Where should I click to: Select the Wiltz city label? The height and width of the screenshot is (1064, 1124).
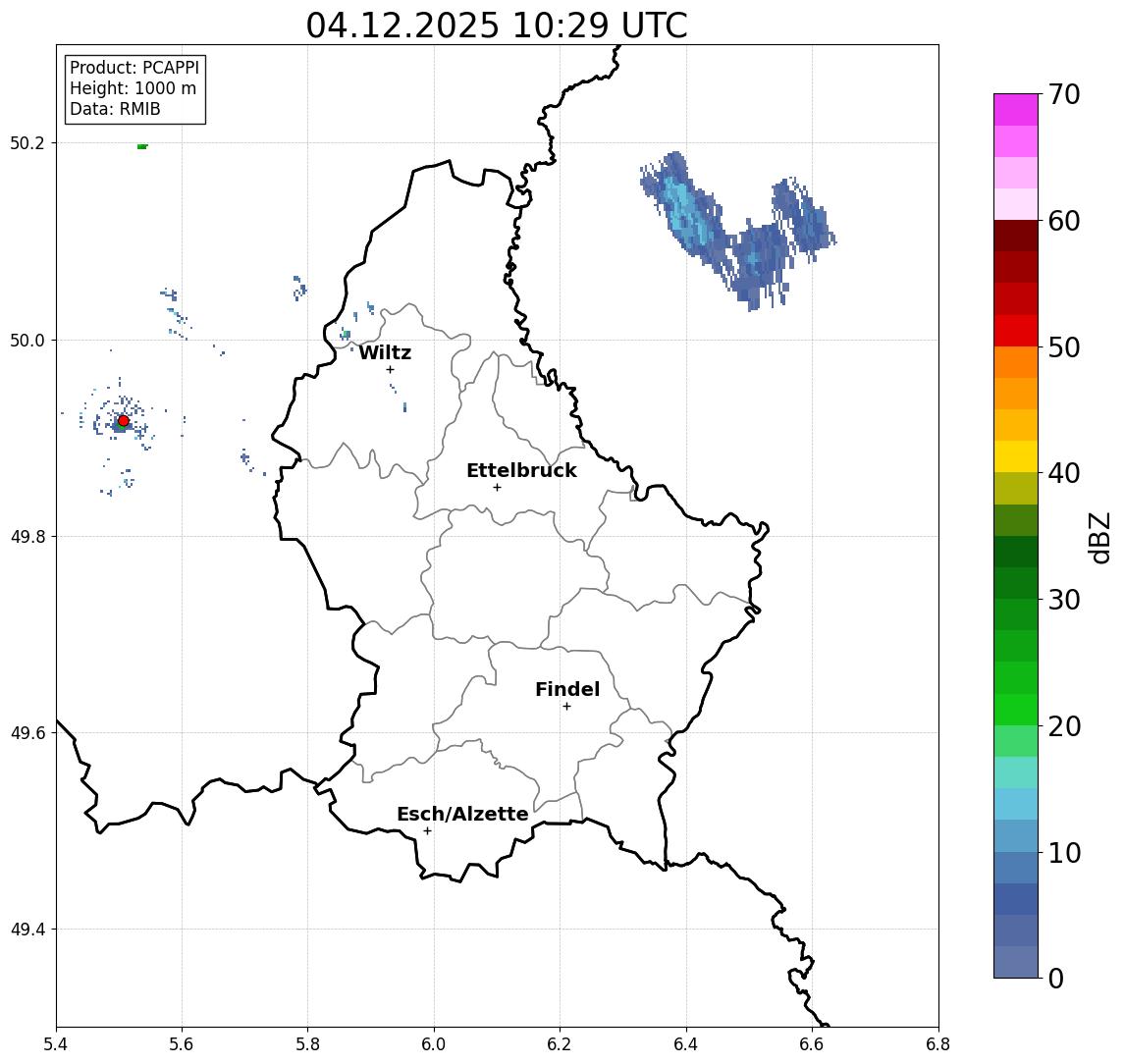385,352
